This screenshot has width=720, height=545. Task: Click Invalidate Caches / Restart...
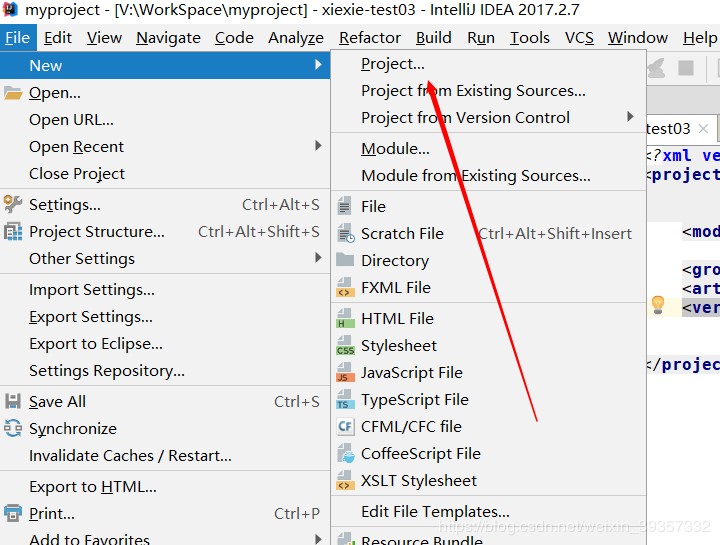pyautogui.click(x=130, y=455)
